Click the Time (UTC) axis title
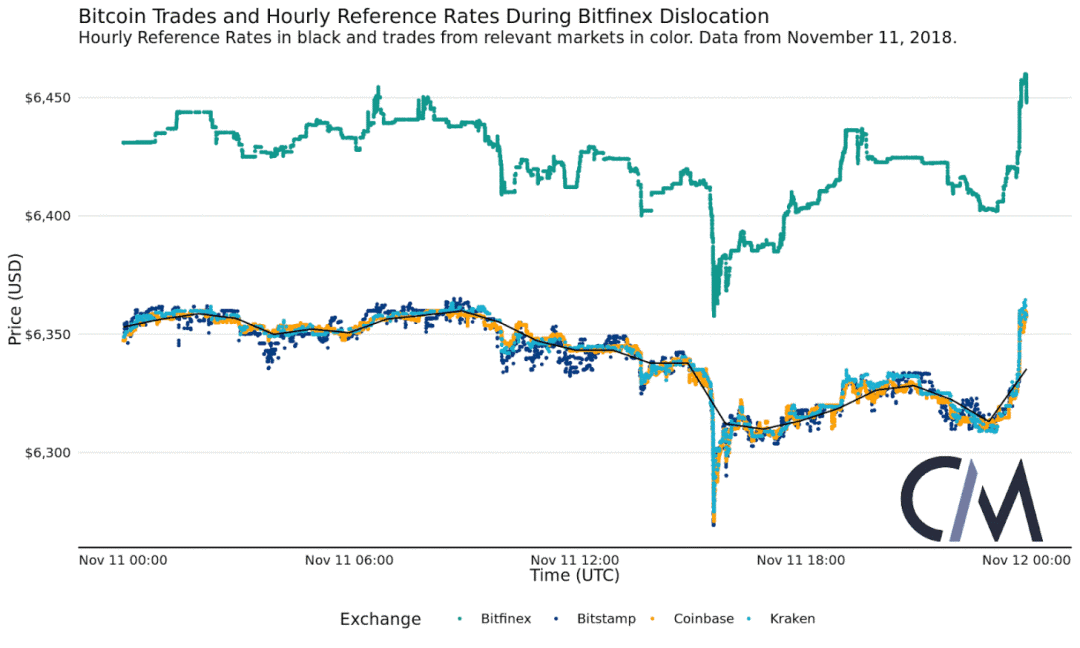1080x648 pixels. pos(574,576)
